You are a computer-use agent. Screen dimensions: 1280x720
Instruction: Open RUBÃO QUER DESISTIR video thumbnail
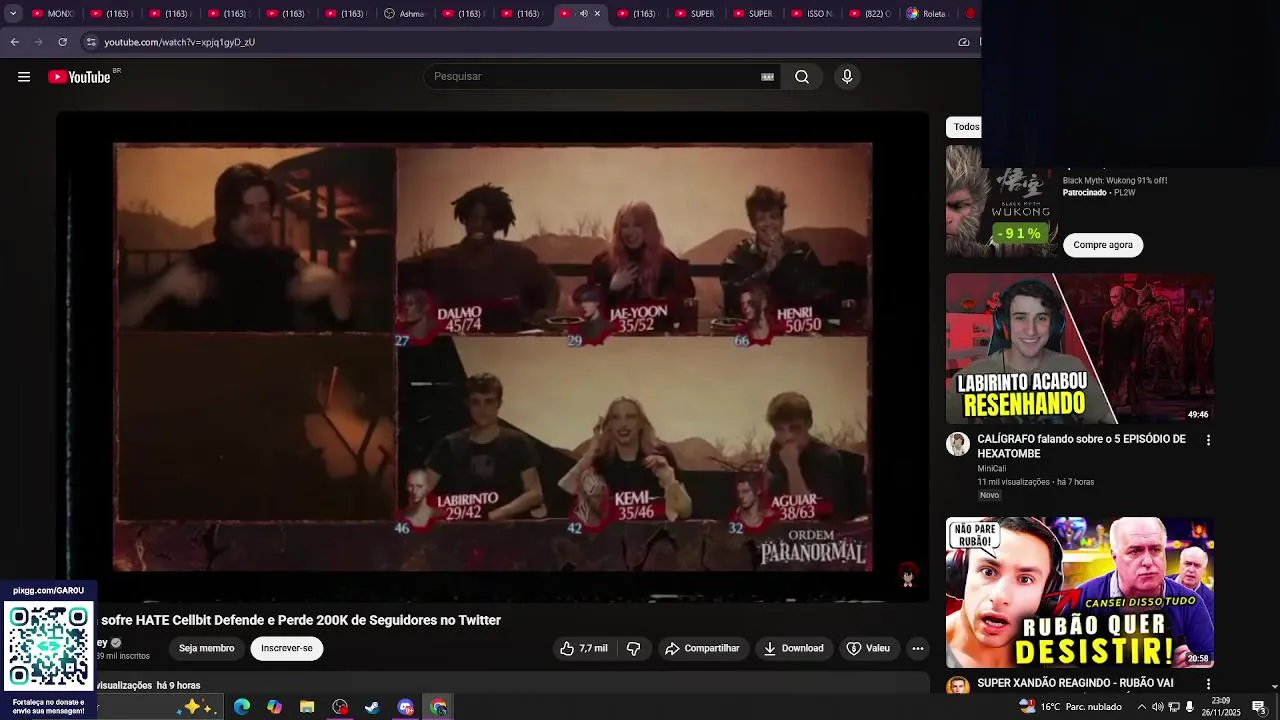pyautogui.click(x=1080, y=592)
